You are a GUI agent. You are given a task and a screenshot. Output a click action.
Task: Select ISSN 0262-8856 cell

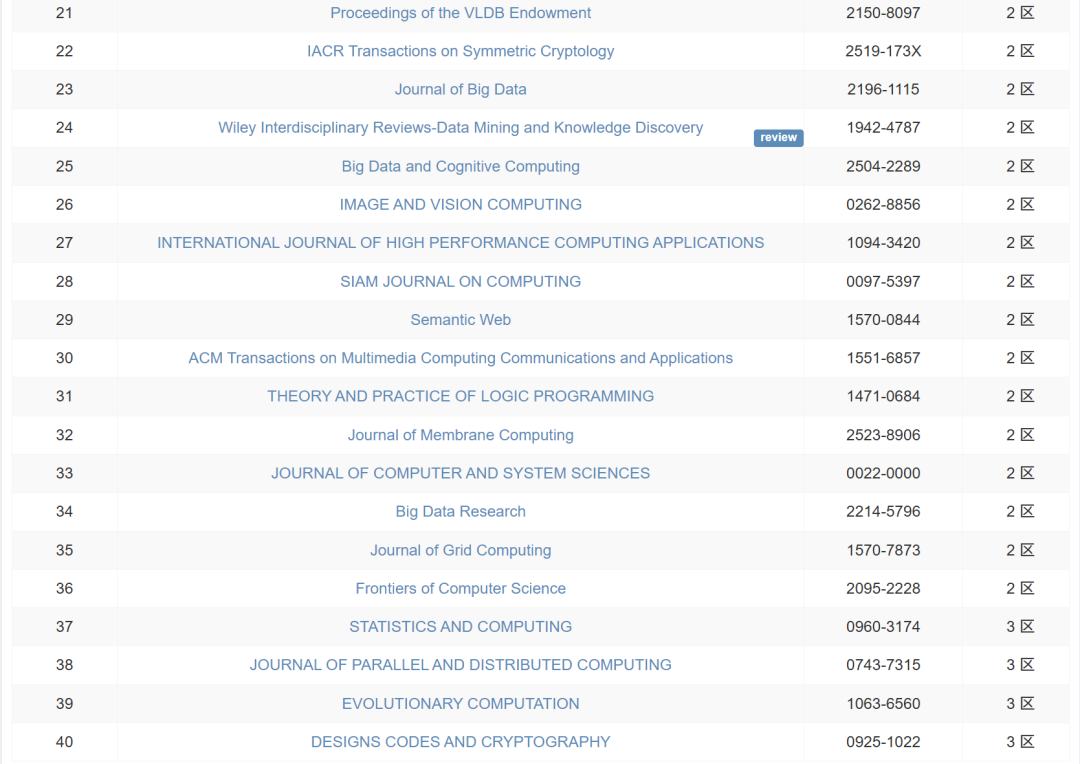tap(883, 205)
